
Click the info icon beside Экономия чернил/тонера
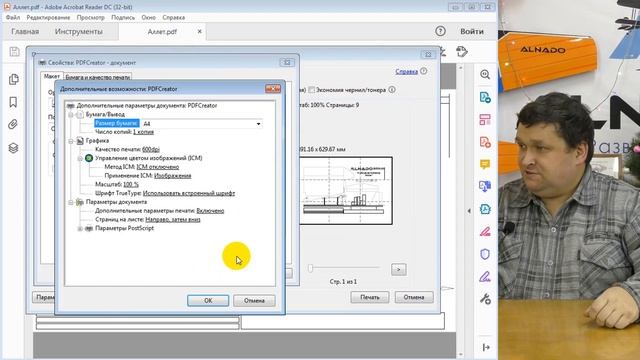pyautogui.click(x=392, y=89)
